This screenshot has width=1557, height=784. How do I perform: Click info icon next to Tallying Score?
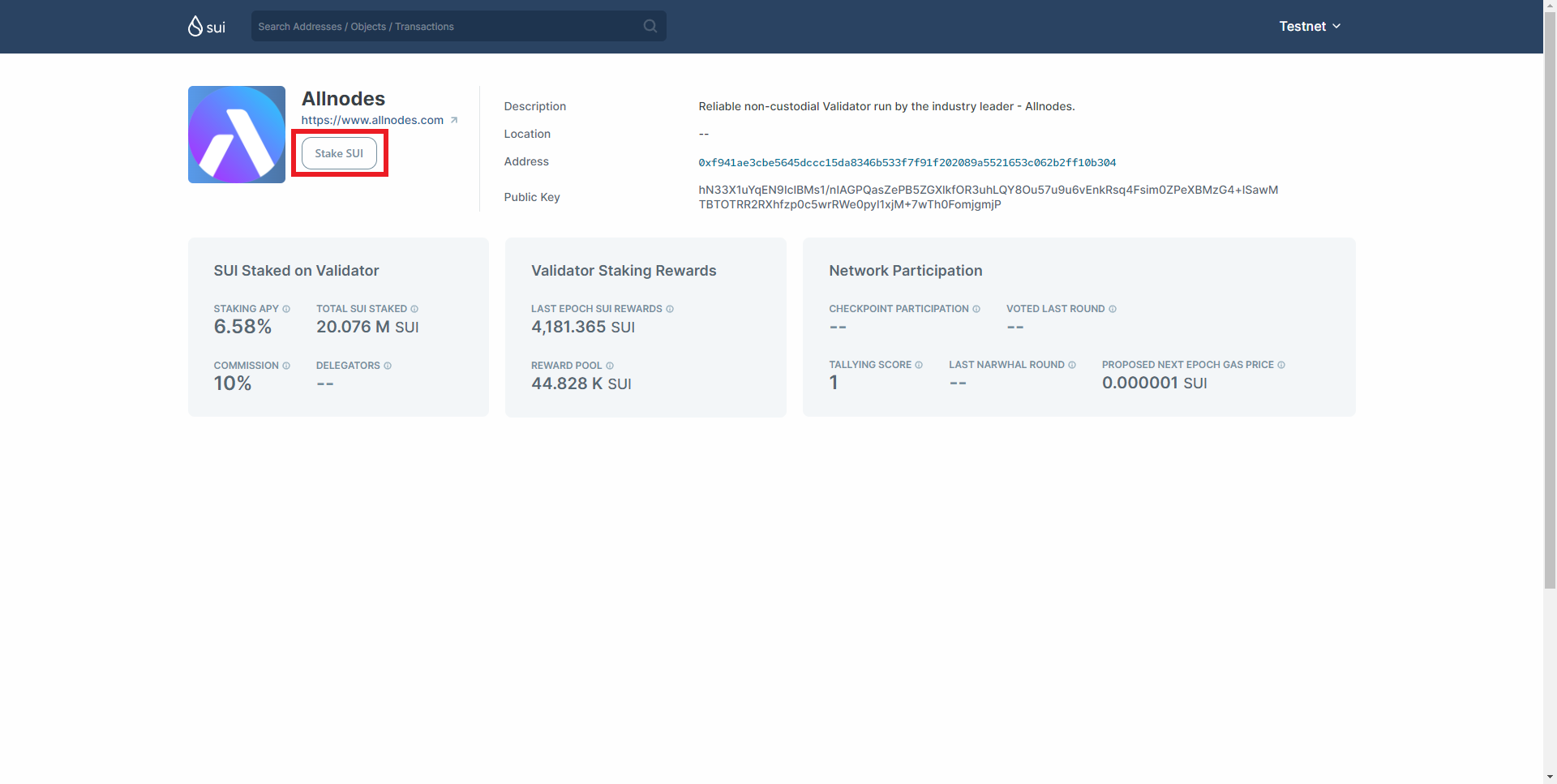[919, 365]
